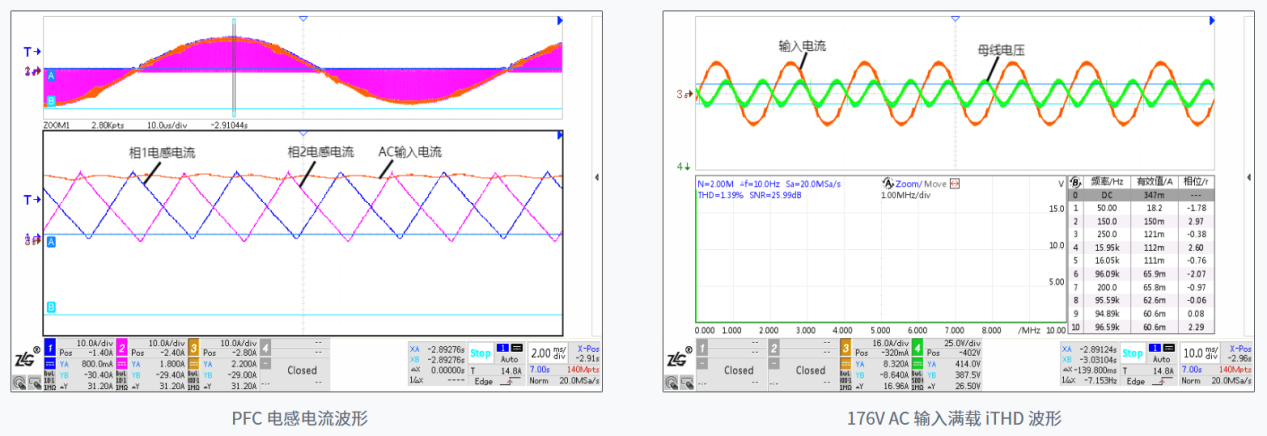The width and height of the screenshot is (1267, 436).
Task: Open the 2.00 ms/div timebase selector
Action: [546, 355]
